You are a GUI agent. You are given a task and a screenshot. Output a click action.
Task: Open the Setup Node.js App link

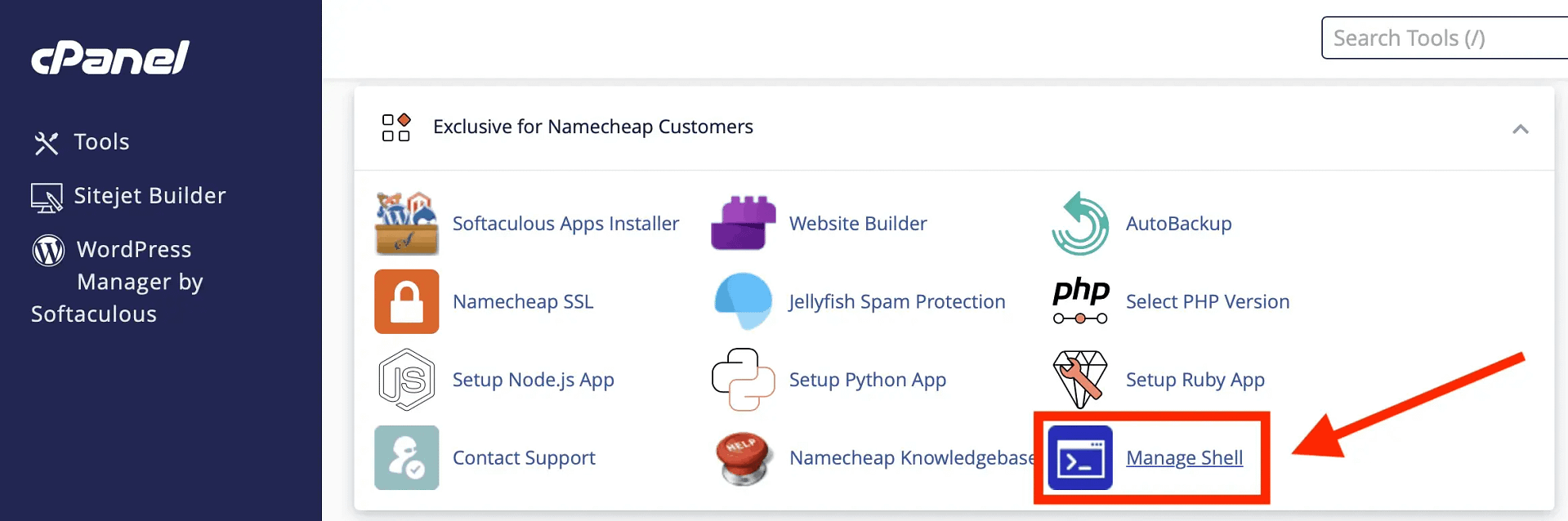click(533, 380)
